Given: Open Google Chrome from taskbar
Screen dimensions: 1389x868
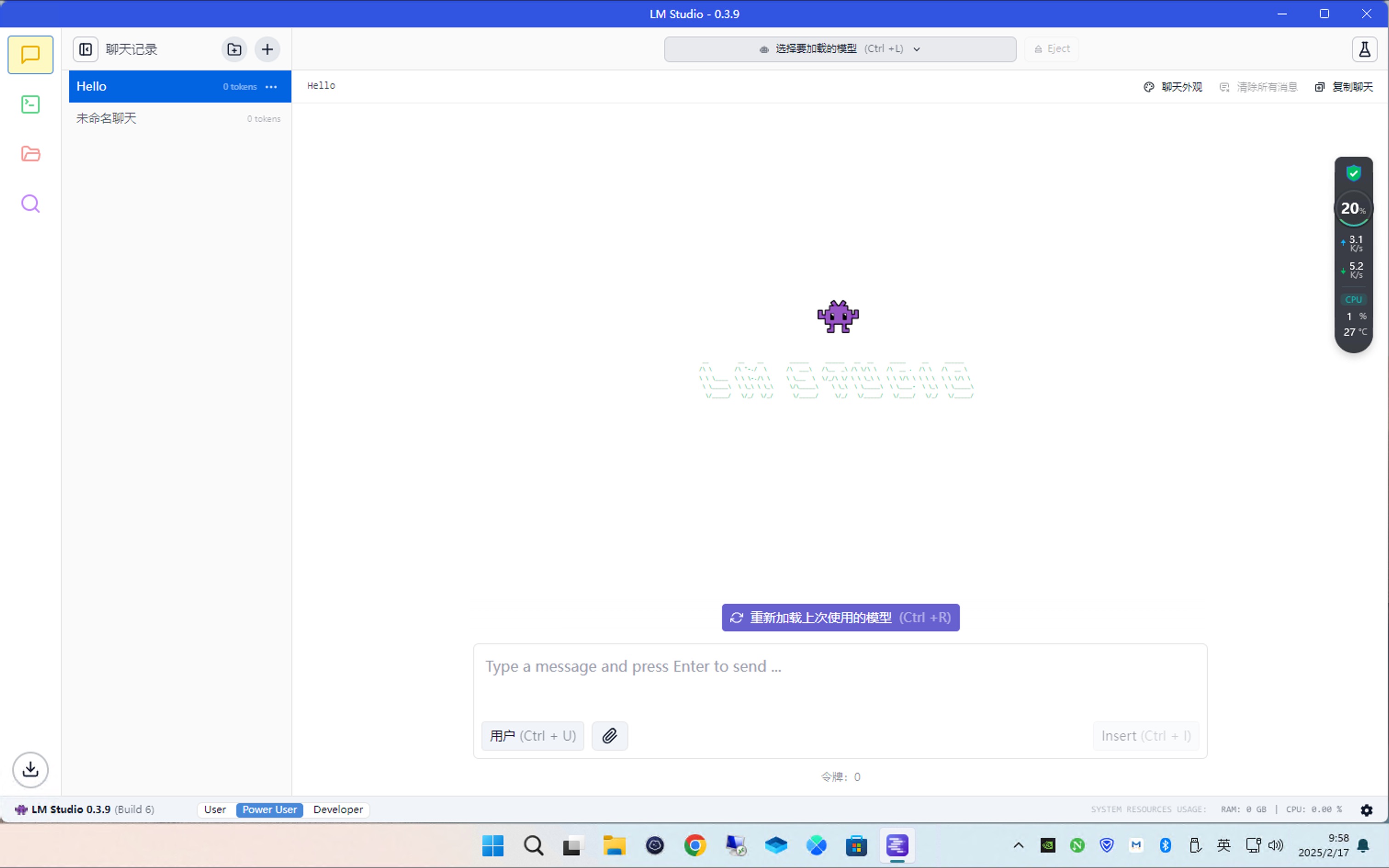Looking at the screenshot, I should click(695, 845).
